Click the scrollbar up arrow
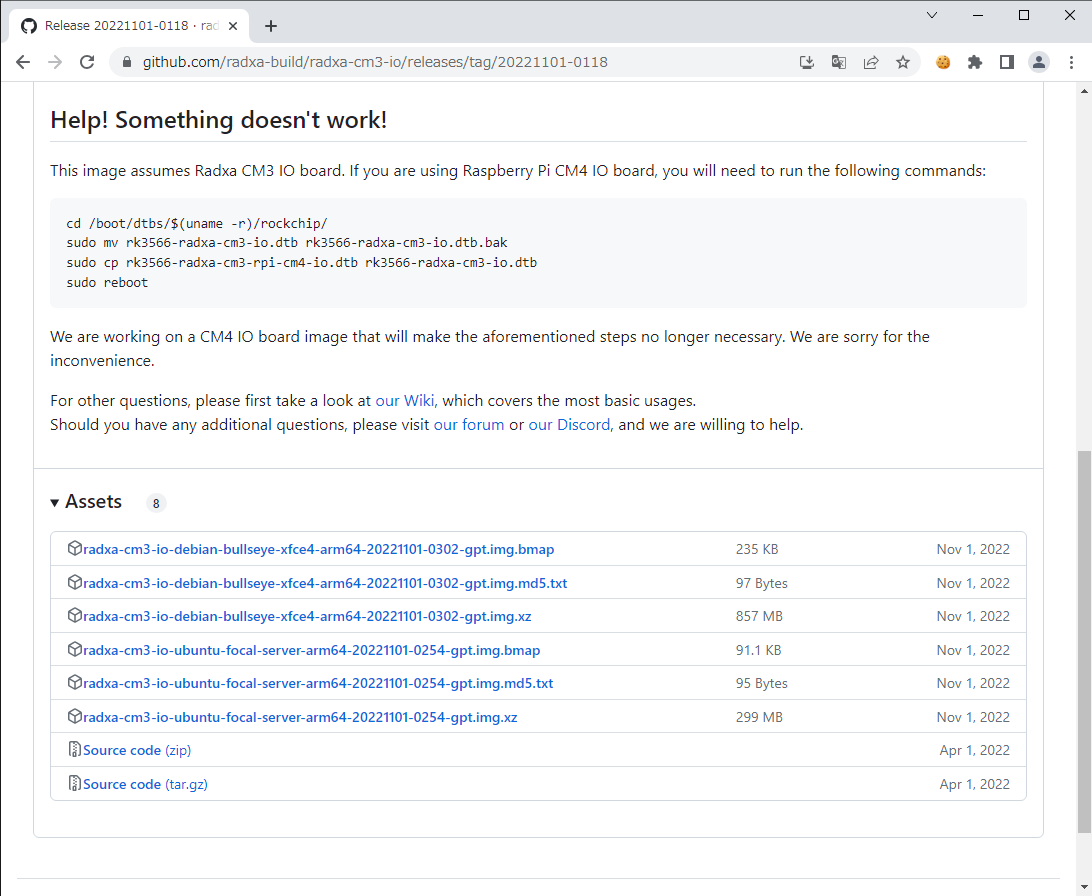The height and width of the screenshot is (896, 1092). tap(1084, 91)
